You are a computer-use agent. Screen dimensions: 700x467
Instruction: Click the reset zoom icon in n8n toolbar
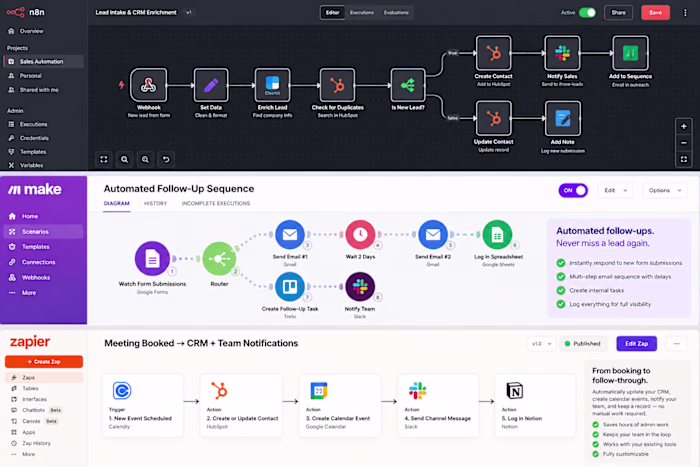[166, 159]
